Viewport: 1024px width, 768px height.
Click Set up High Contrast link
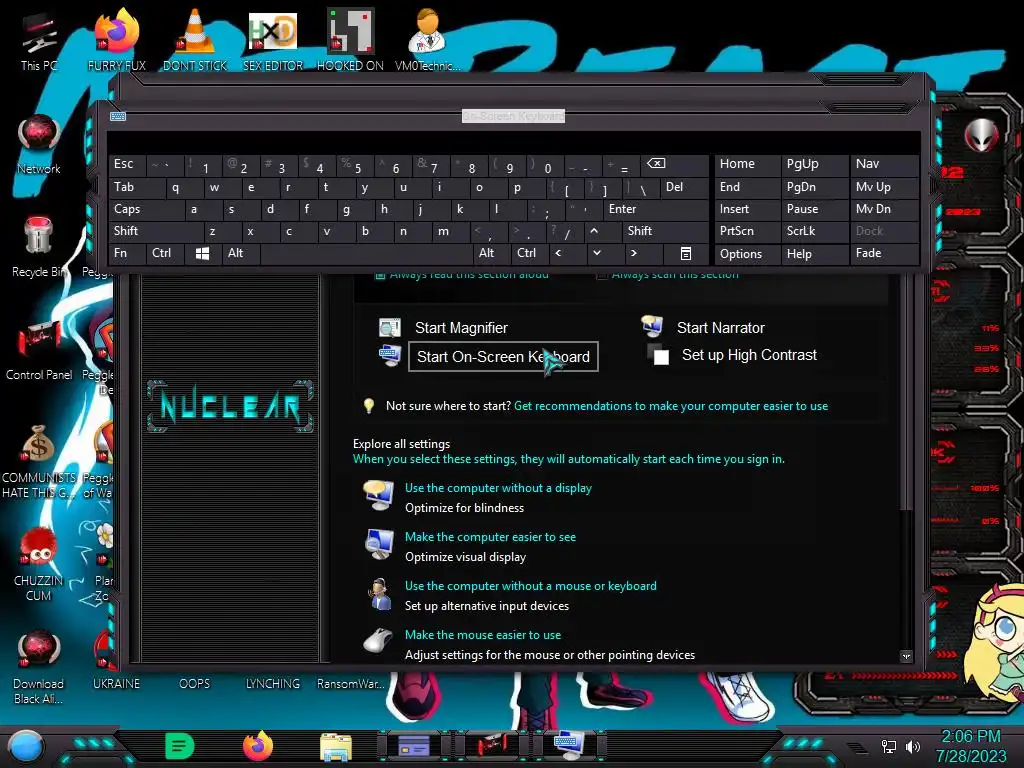coord(749,355)
